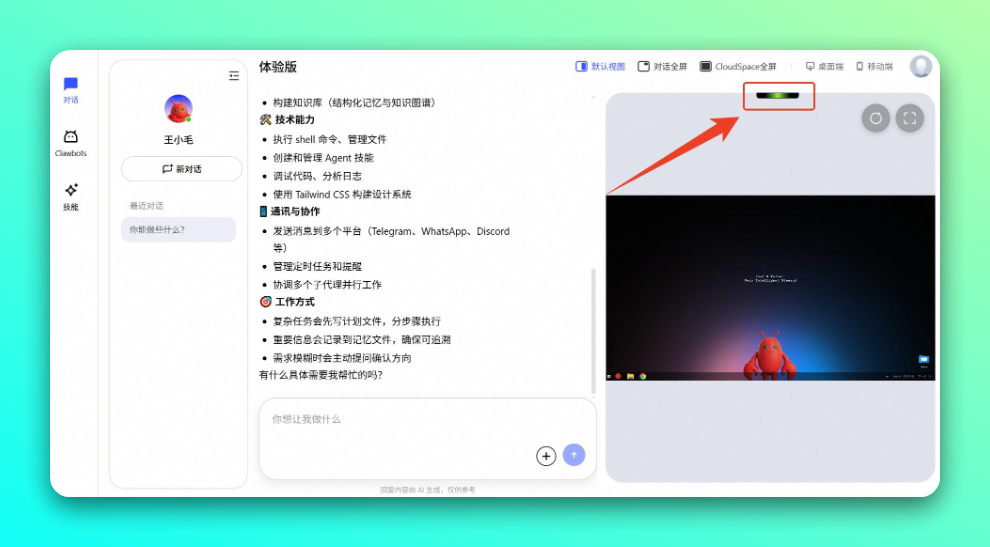This screenshot has width=990, height=547.
Task: Switch to CloudSpace全屏 view
Action: (738, 66)
